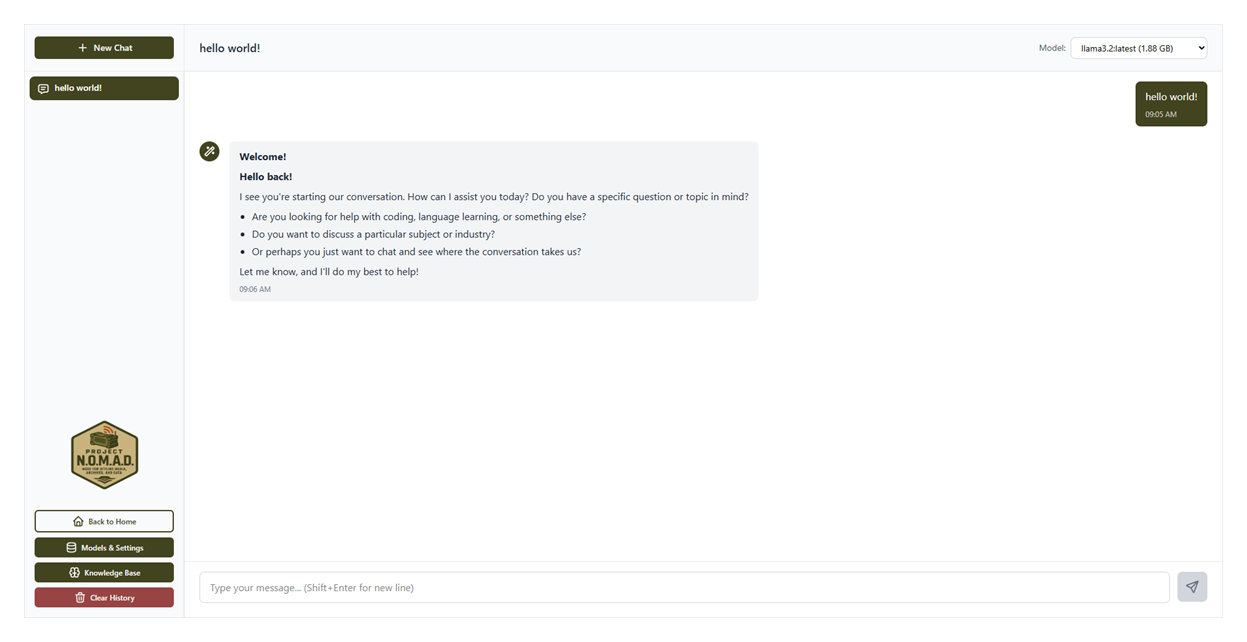Viewport: 1247px width, 642px height.
Task: Click 'Let me know, and I'll do my best to help!'
Action: (x=329, y=272)
